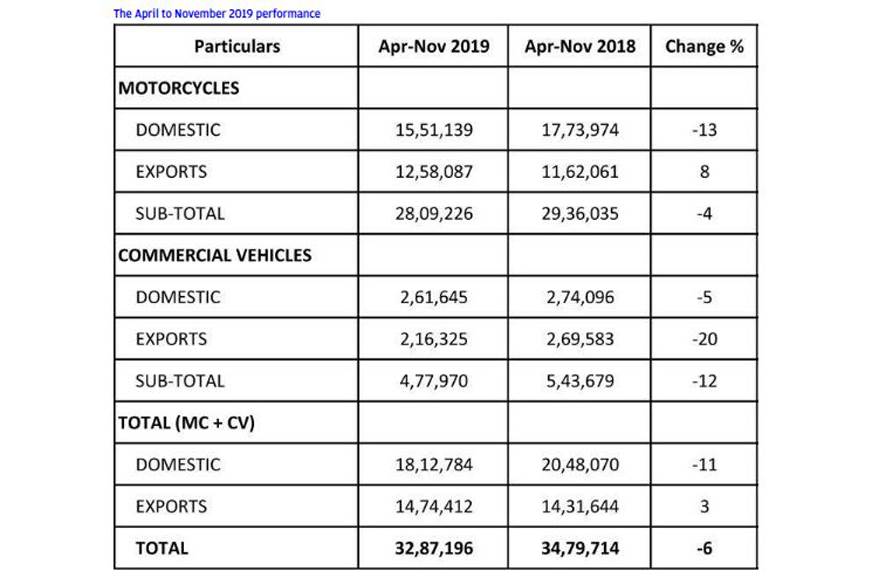The height and width of the screenshot is (578, 872).
Task: Click the motorcycles domestic value 15,51,139
Action: (x=434, y=130)
